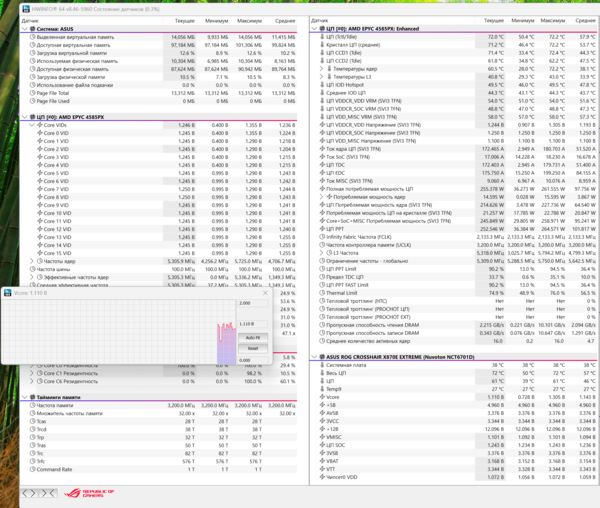Click the thermometer icon beside Temp9

point(322,389)
